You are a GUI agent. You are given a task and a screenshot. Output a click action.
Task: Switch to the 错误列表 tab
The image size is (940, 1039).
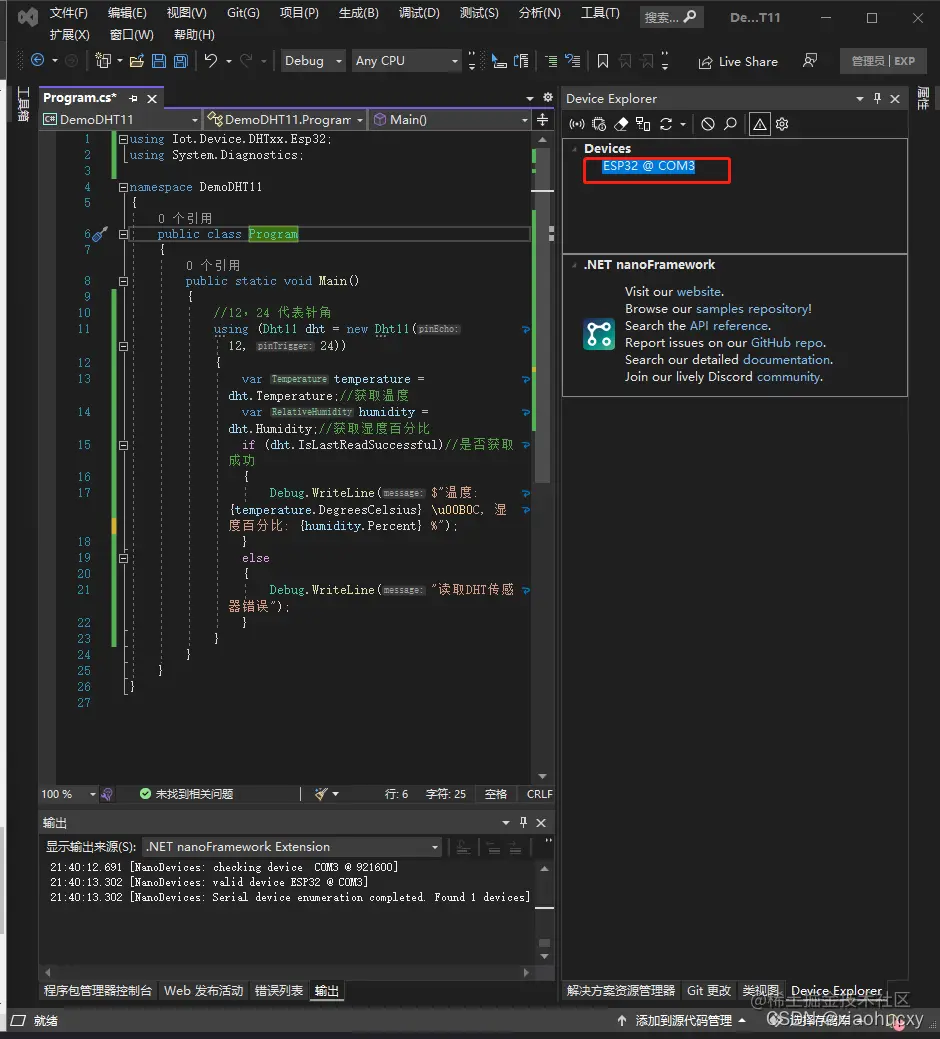pyautogui.click(x=279, y=991)
